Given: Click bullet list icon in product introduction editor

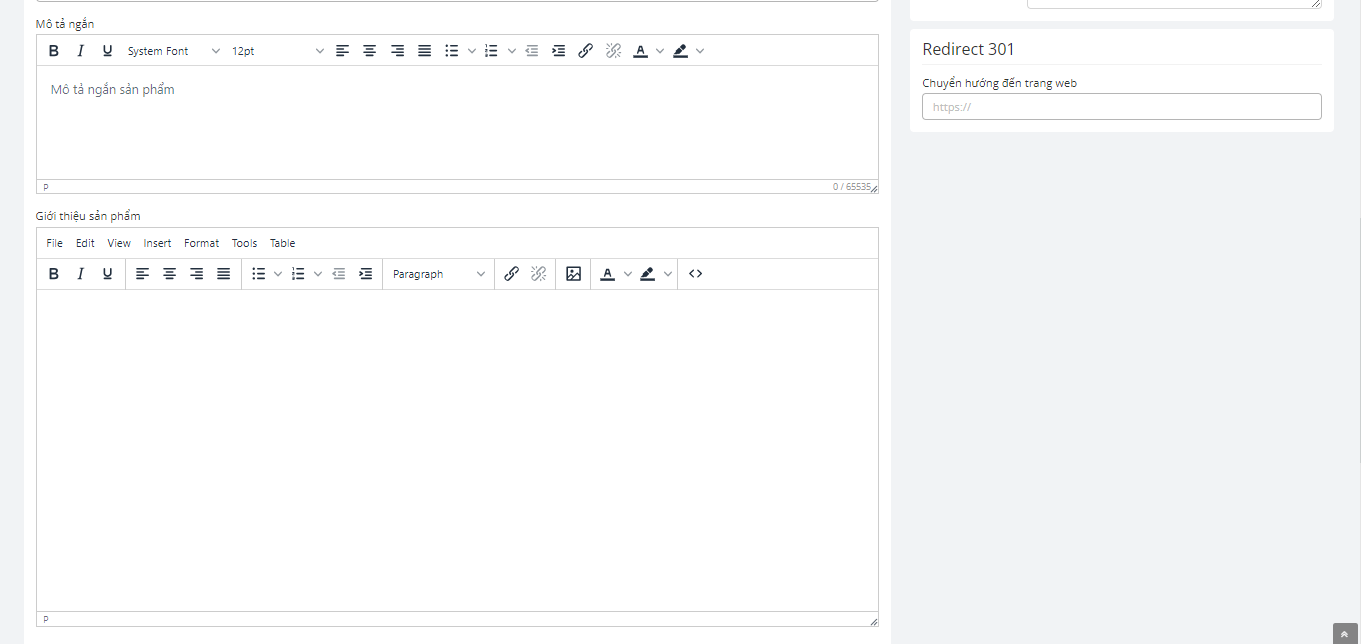Looking at the screenshot, I should point(259,274).
